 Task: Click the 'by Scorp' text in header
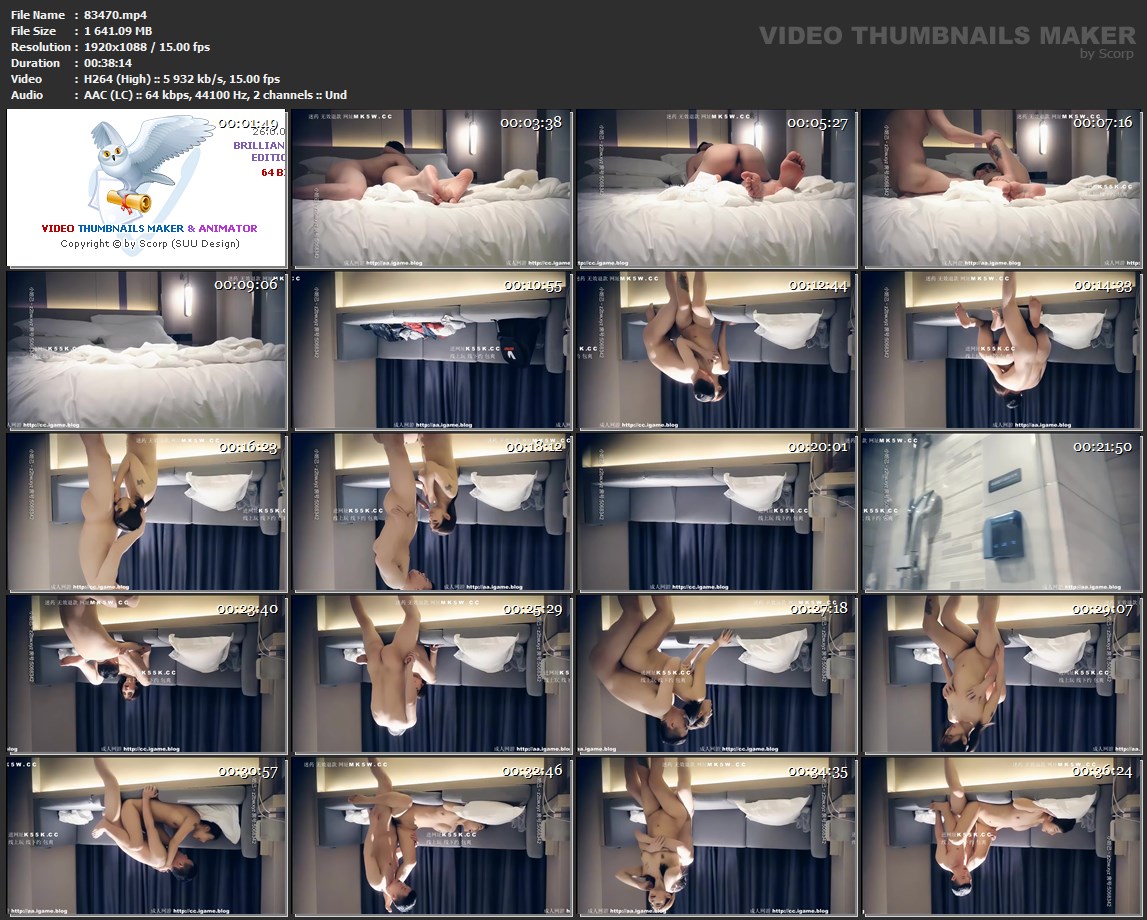(1107, 54)
